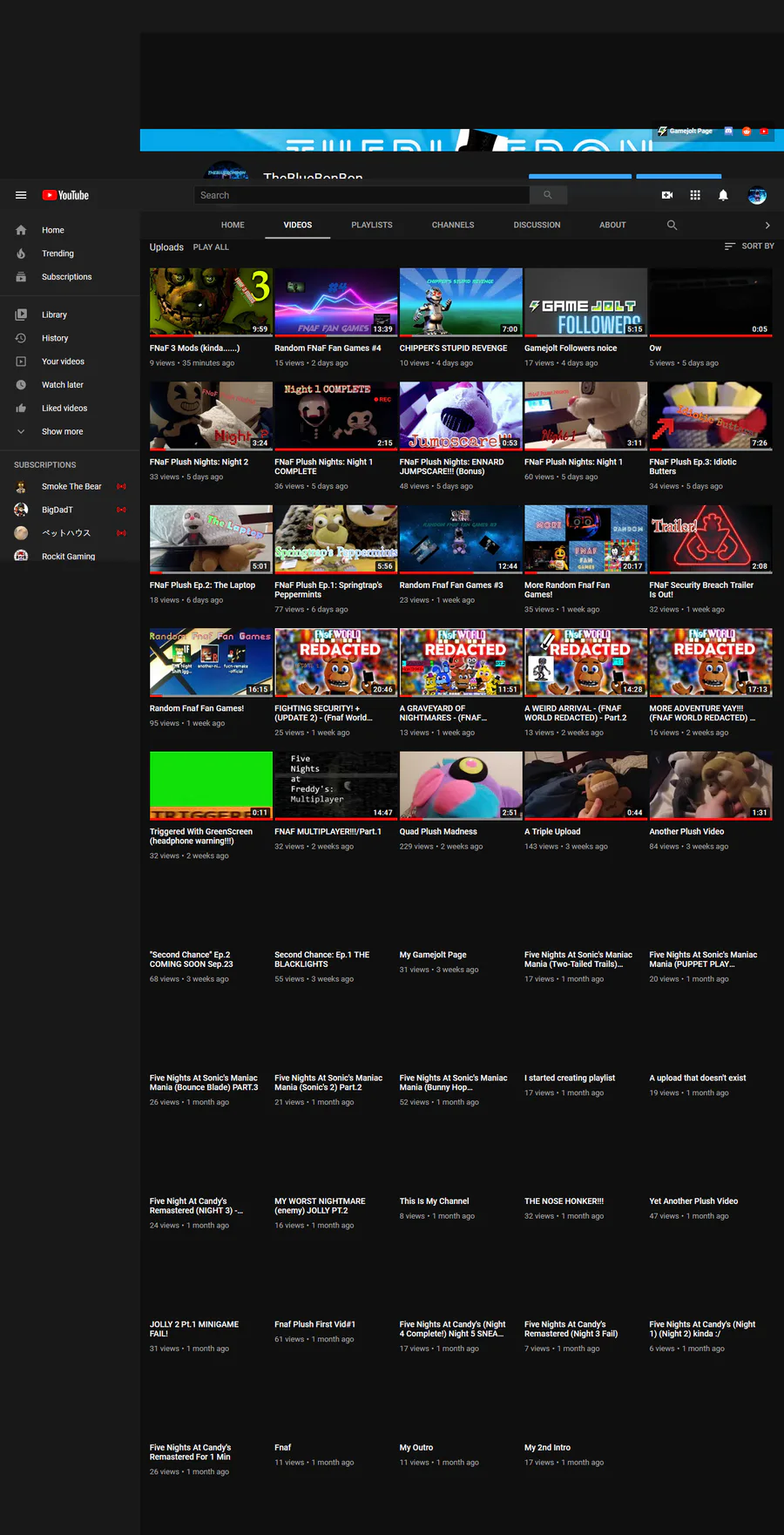Open channel search magnifier in tab bar

tap(672, 225)
